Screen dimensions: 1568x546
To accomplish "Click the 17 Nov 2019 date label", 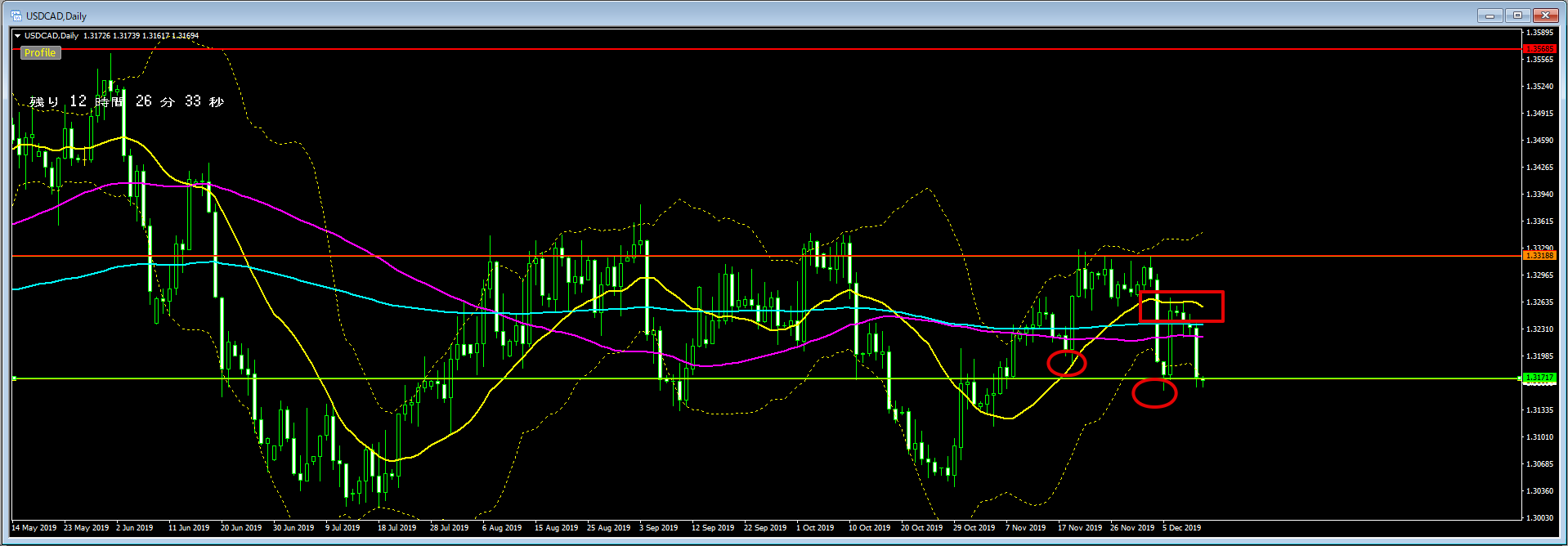I will [1080, 528].
